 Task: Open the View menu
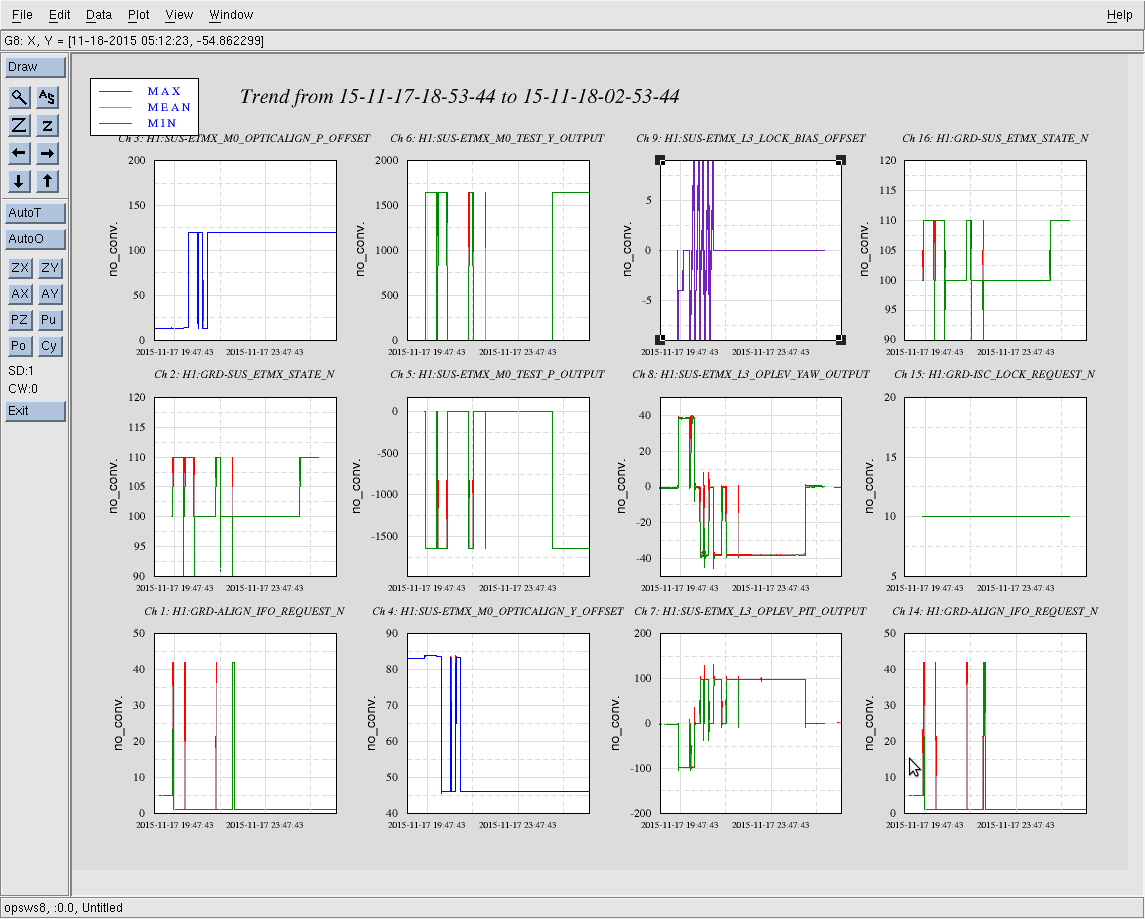[x=179, y=15]
